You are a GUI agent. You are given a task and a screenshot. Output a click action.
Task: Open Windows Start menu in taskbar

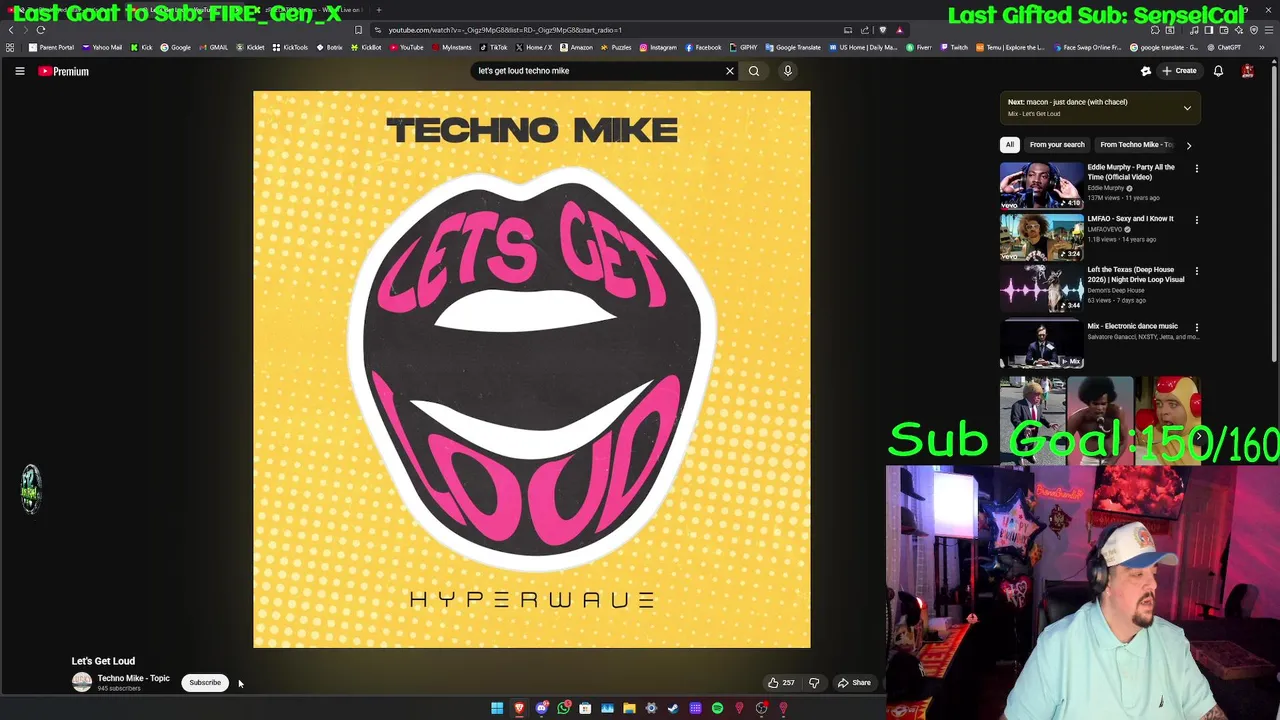pyautogui.click(x=497, y=709)
